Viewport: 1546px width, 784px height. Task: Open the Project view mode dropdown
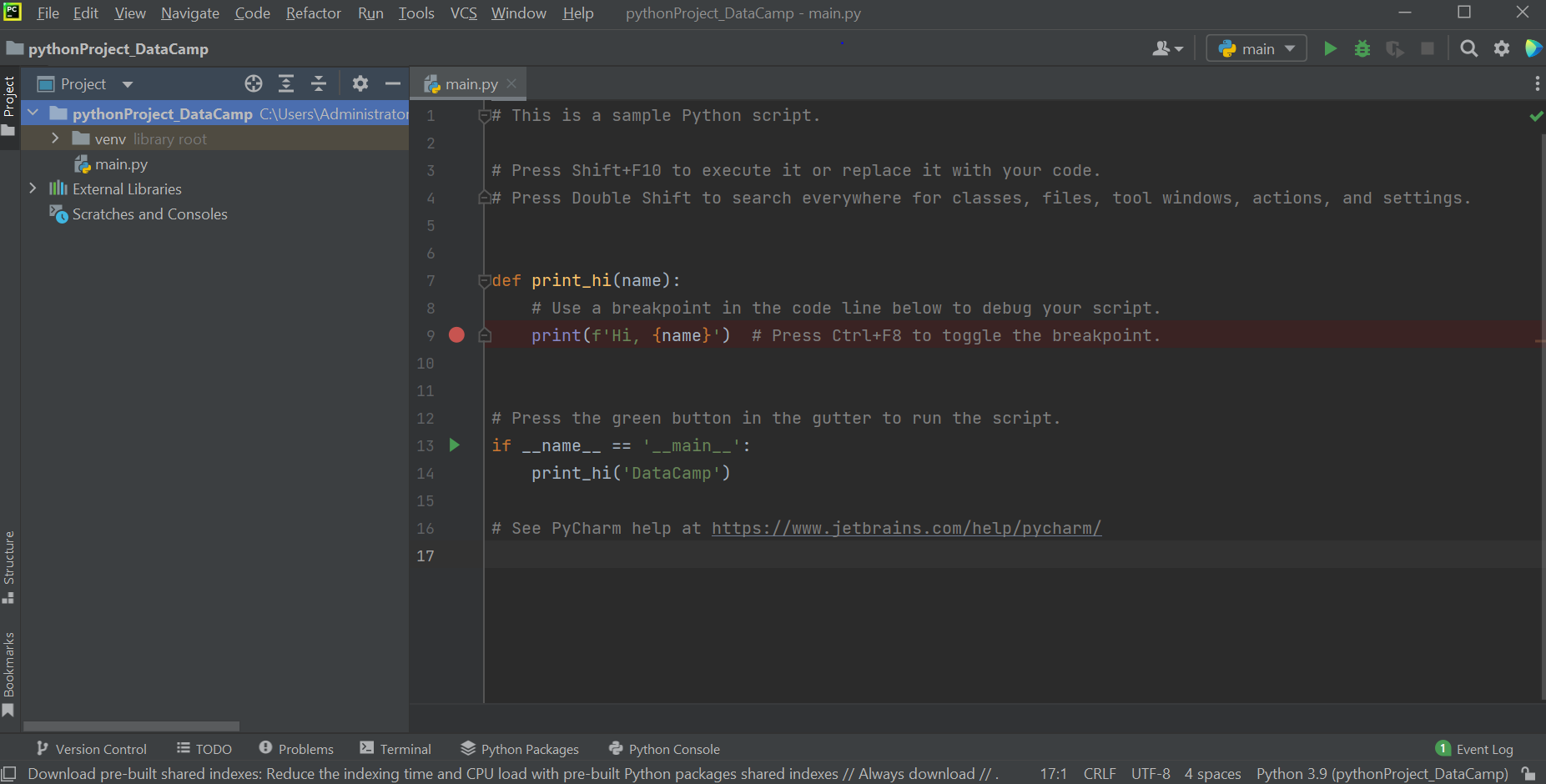[x=127, y=83]
